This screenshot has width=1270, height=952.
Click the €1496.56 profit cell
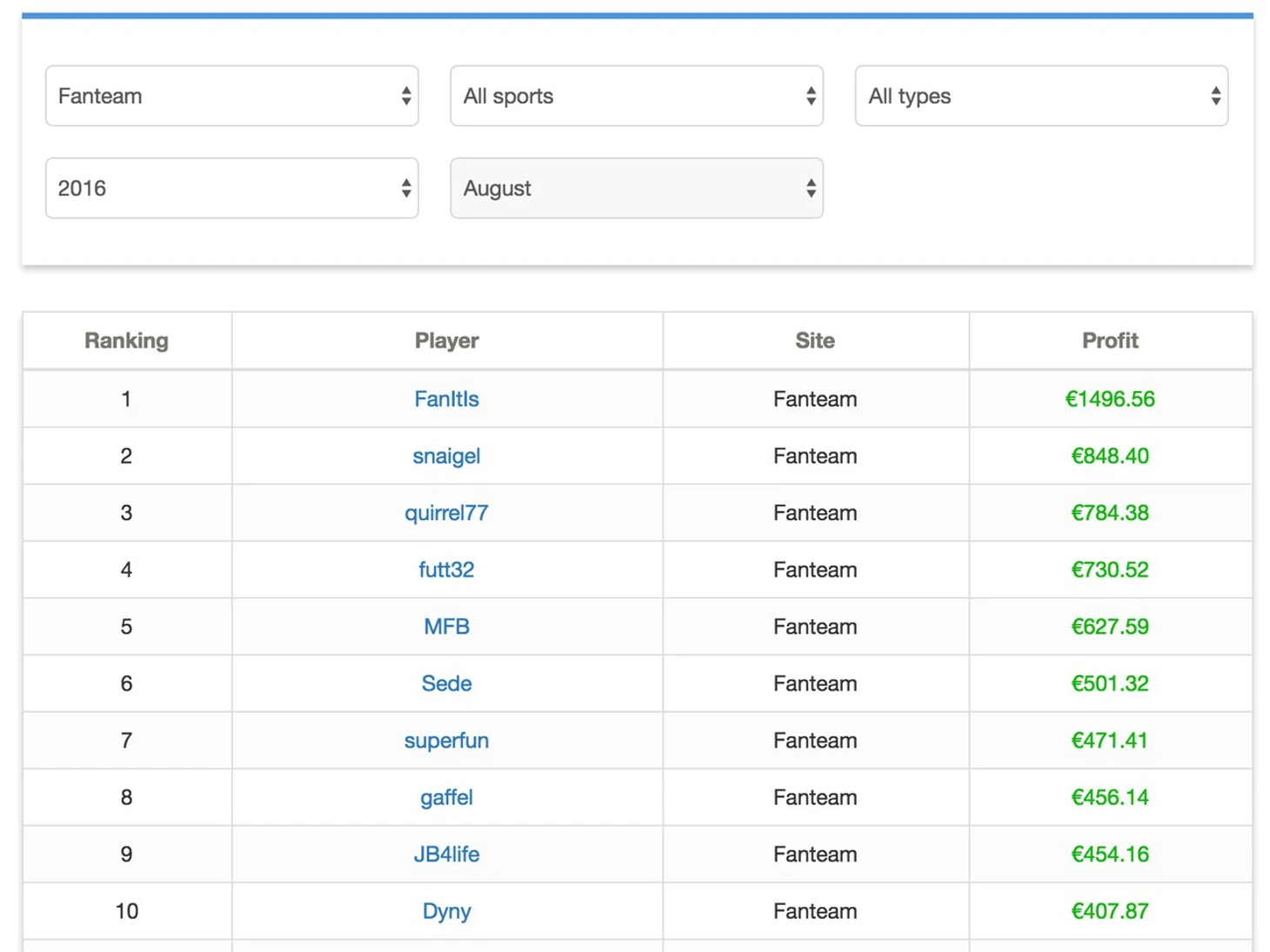[1109, 399]
